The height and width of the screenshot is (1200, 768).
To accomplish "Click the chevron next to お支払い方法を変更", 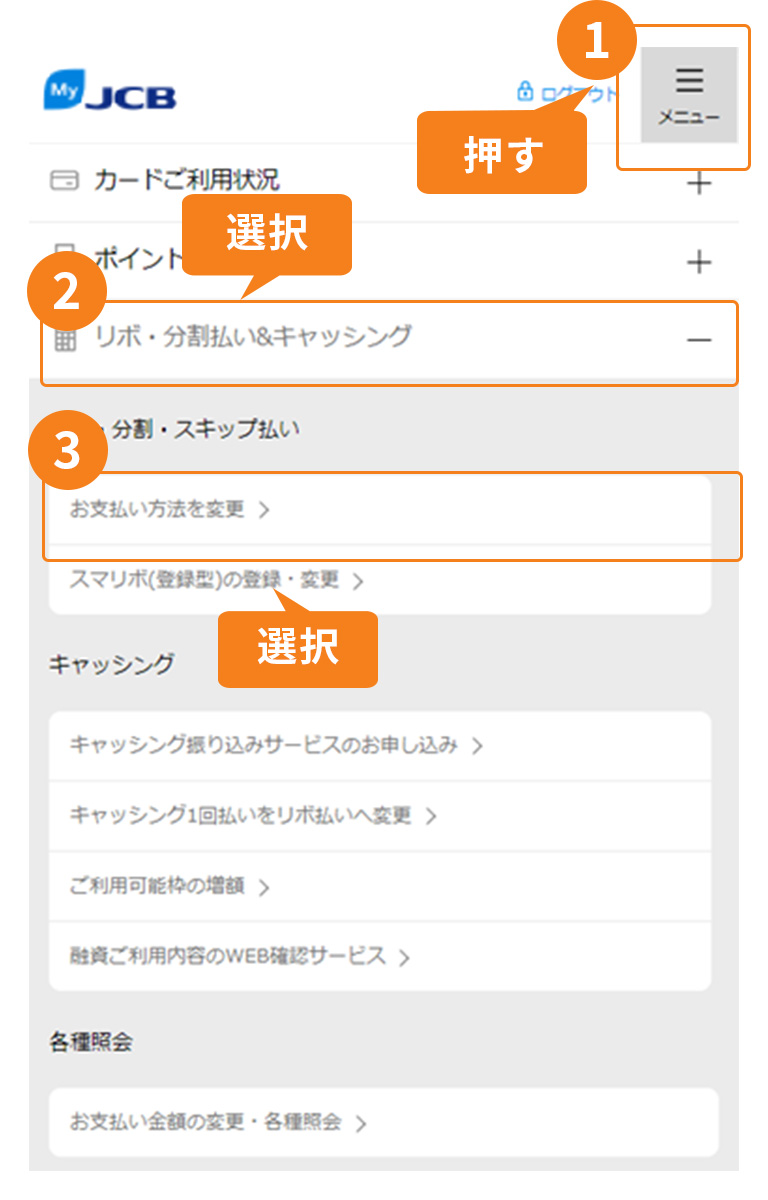I will click(x=264, y=510).
